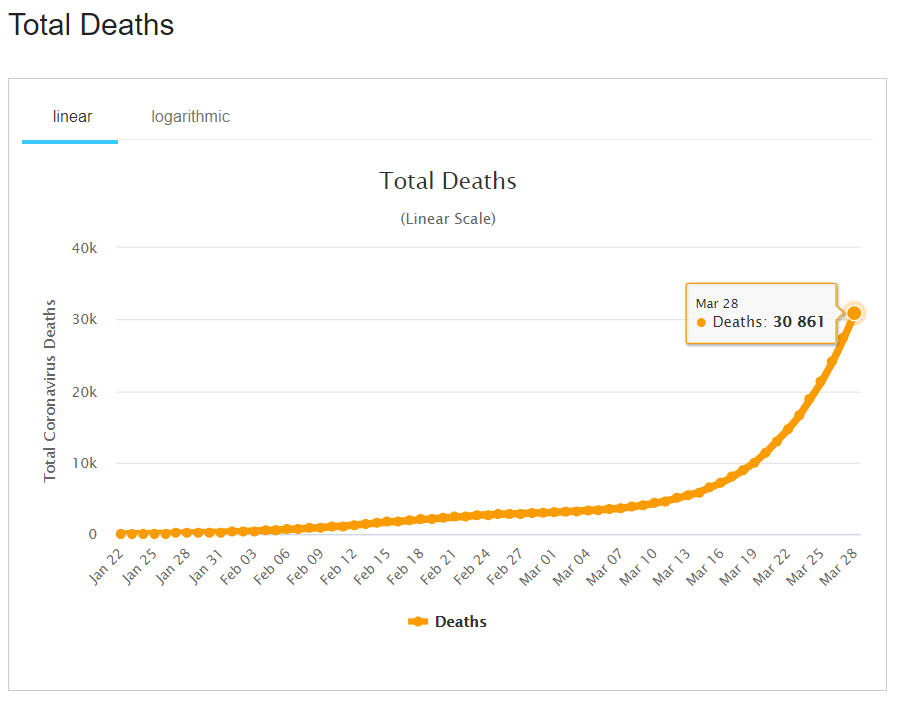Click the Mar 28 tooltip box
Viewport: 899px width, 707px height.
pyautogui.click(x=760, y=313)
